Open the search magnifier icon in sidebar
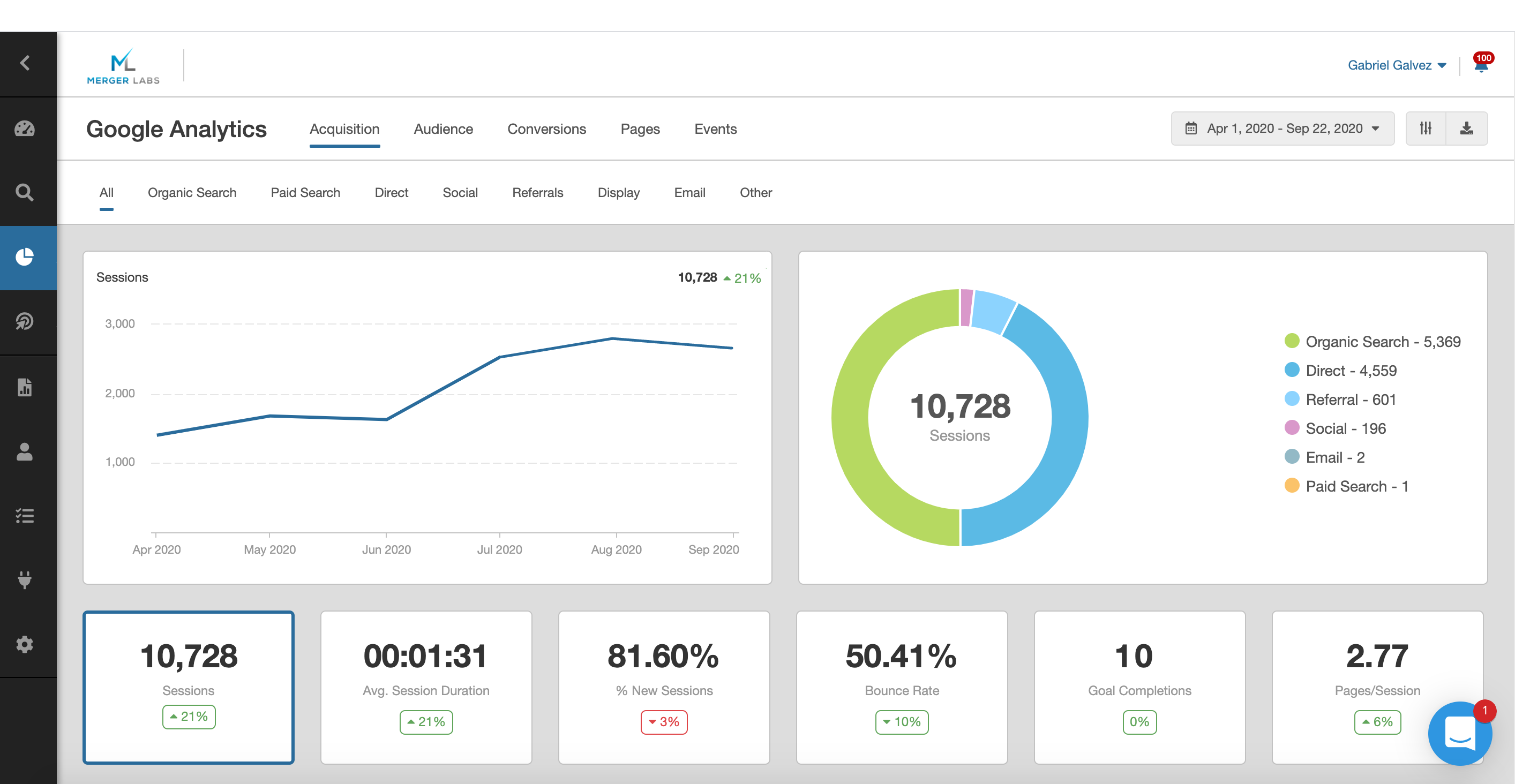Viewport: 1515px width, 784px height. coord(25,192)
